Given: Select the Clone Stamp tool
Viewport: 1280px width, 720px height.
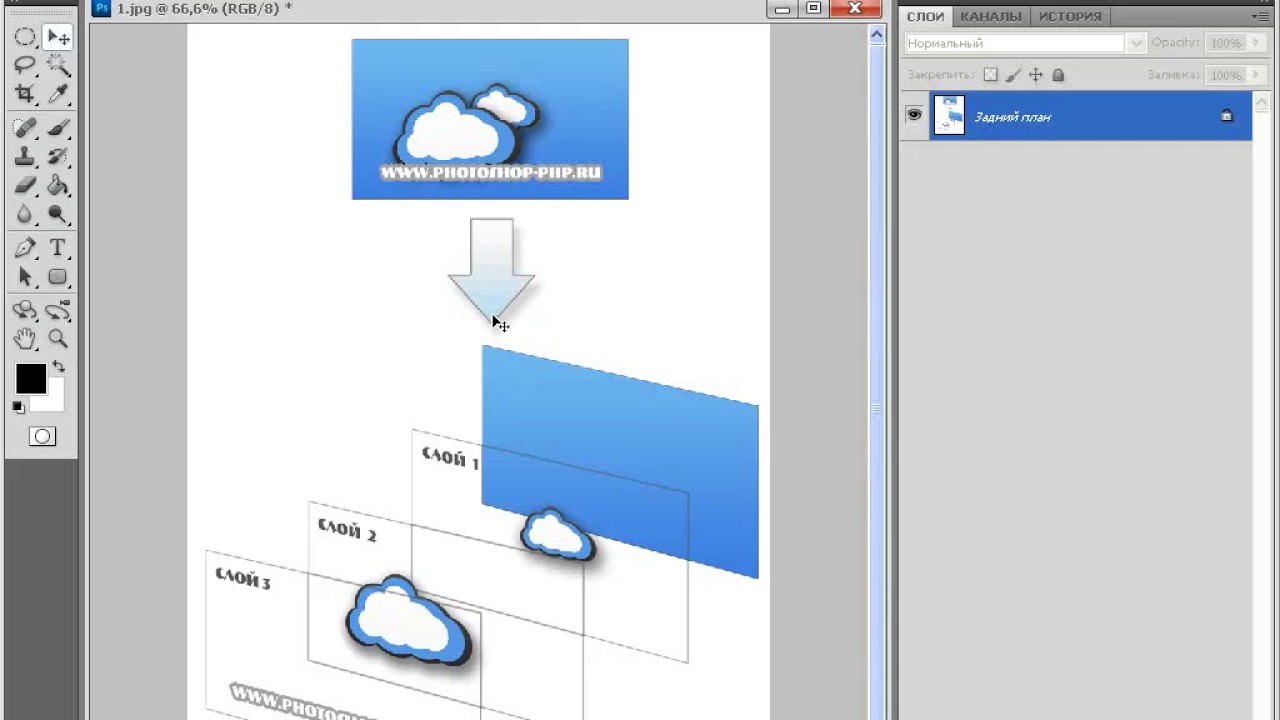Looking at the screenshot, I should coord(25,156).
